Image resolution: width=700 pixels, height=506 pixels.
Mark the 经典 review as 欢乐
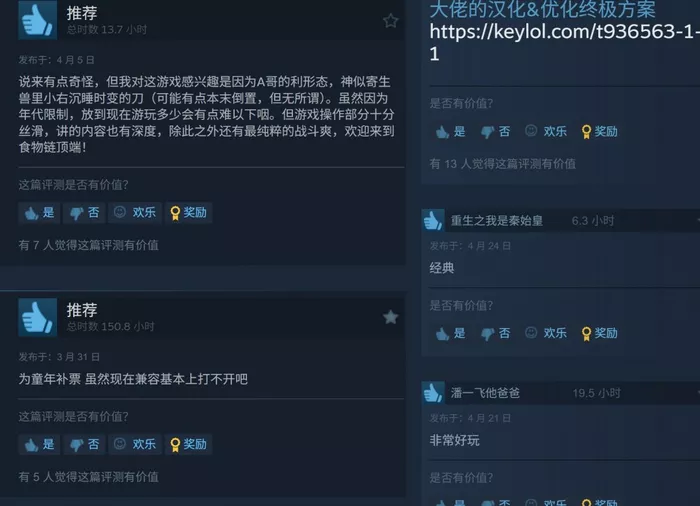[x=546, y=333]
